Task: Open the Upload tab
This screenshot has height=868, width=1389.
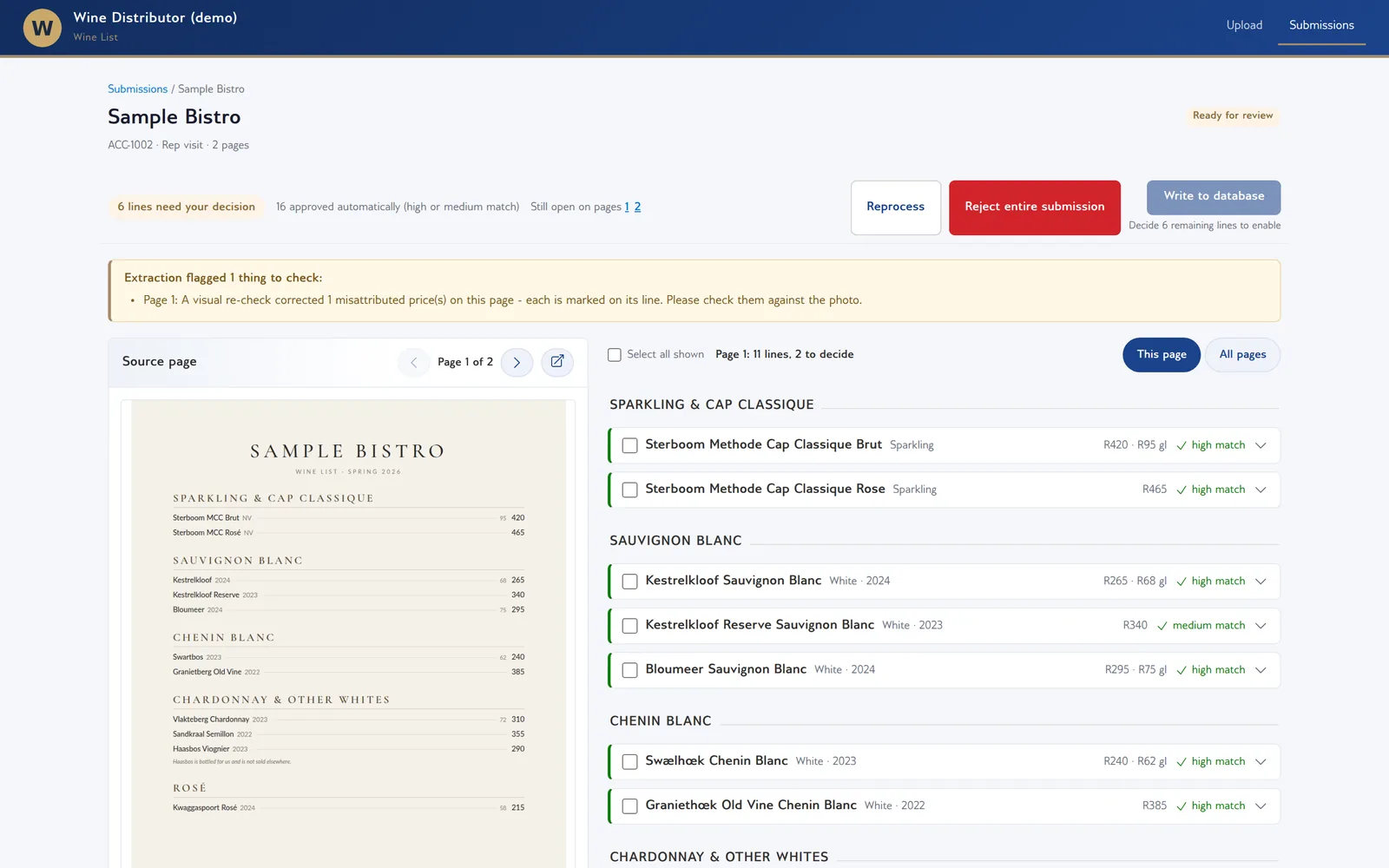Action: click(1244, 25)
